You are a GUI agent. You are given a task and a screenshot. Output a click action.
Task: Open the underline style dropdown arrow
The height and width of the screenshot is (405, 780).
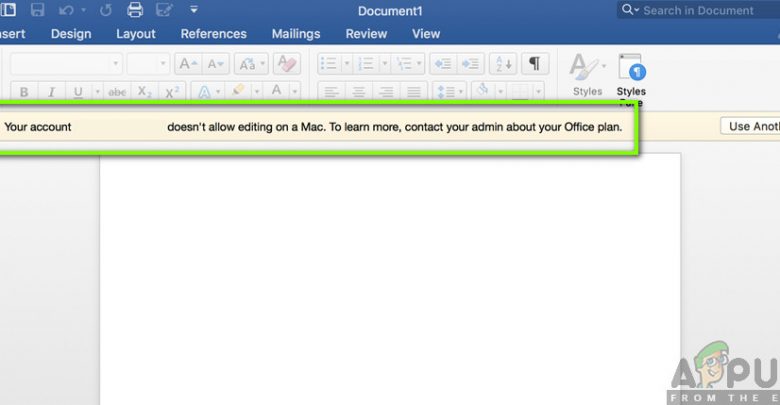tap(98, 92)
